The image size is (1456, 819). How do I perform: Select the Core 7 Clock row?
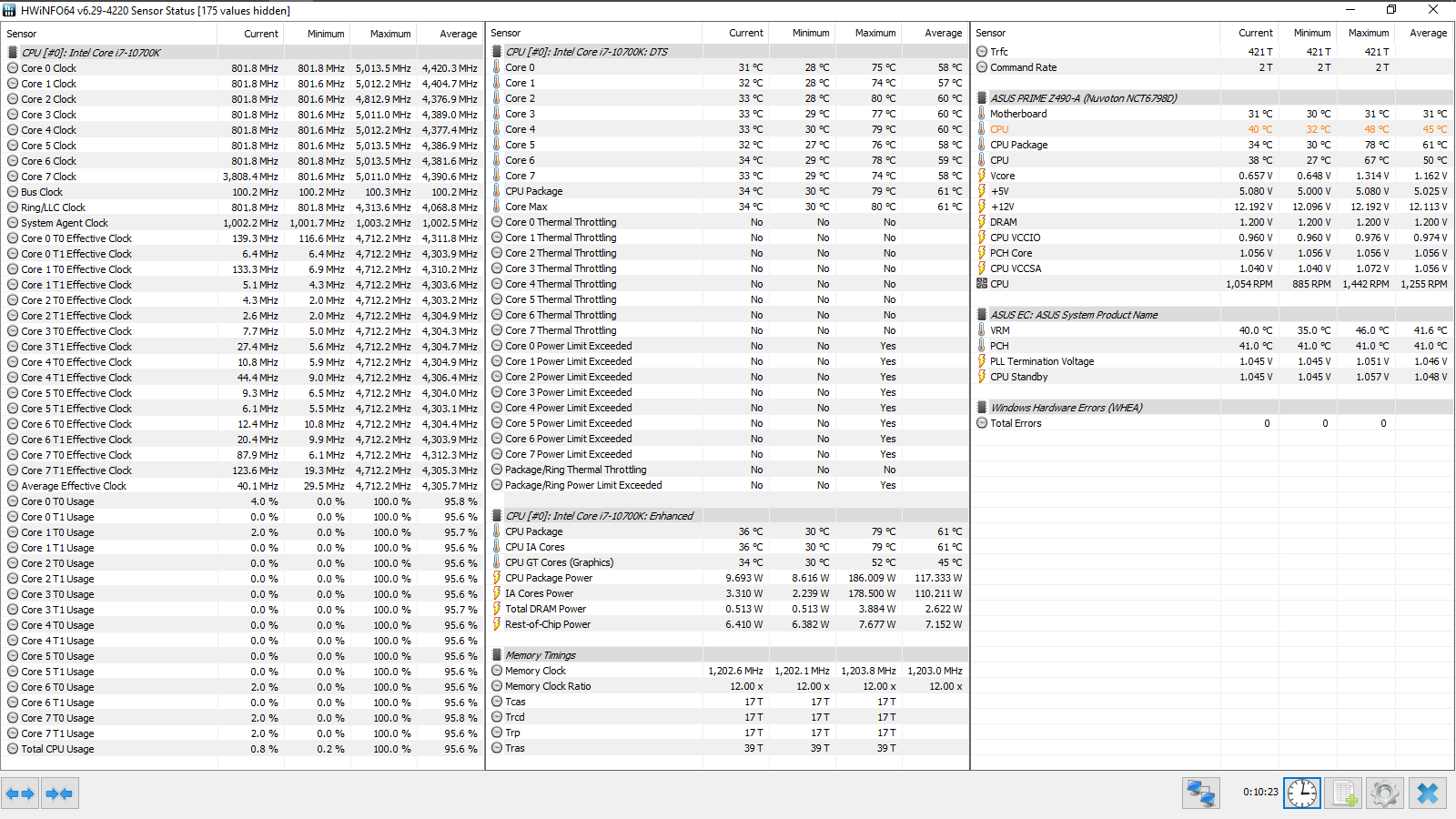pos(242,177)
